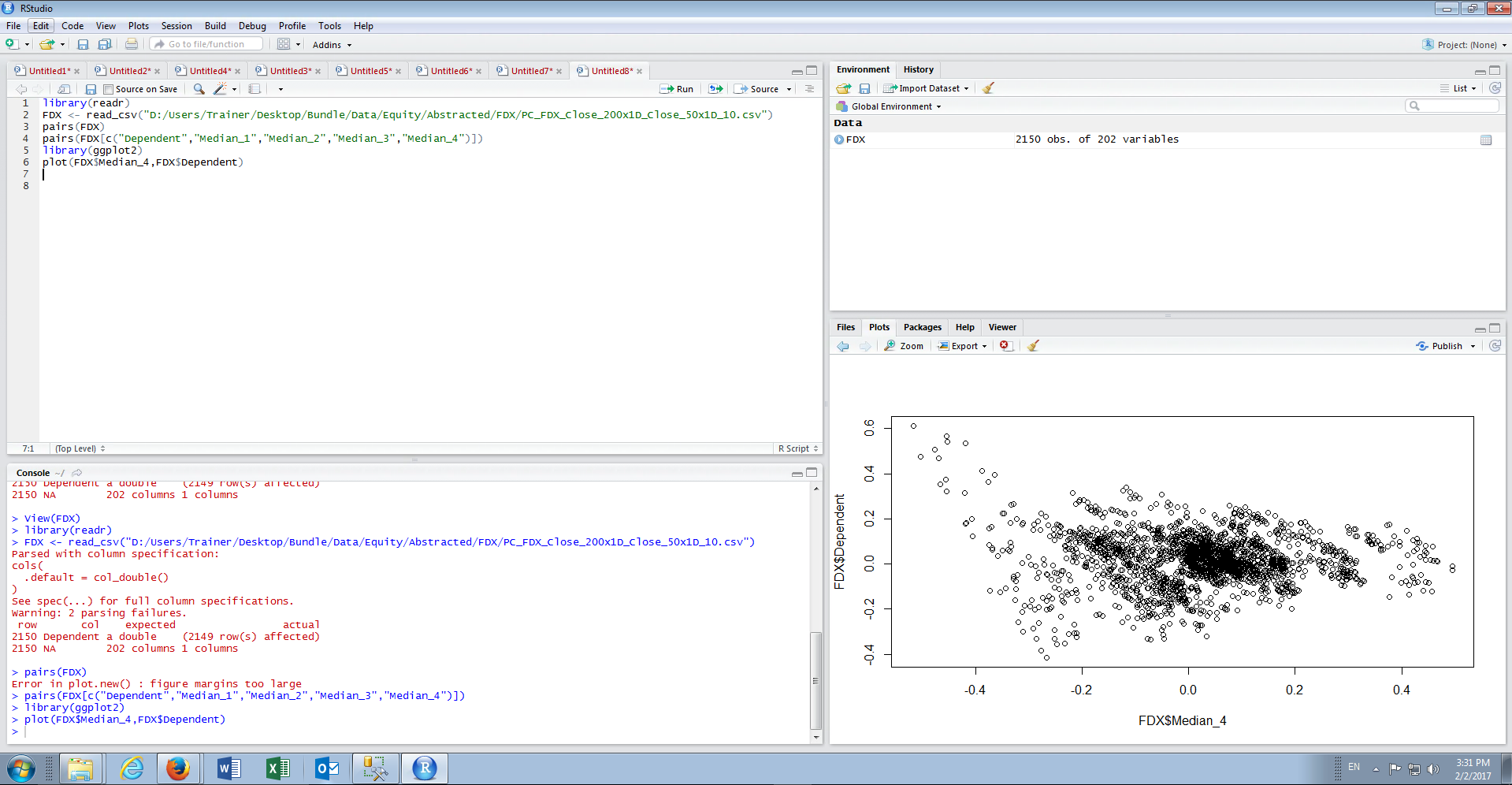Refresh the current plot
Viewport: 1512px width, 785px height.
(x=1495, y=345)
